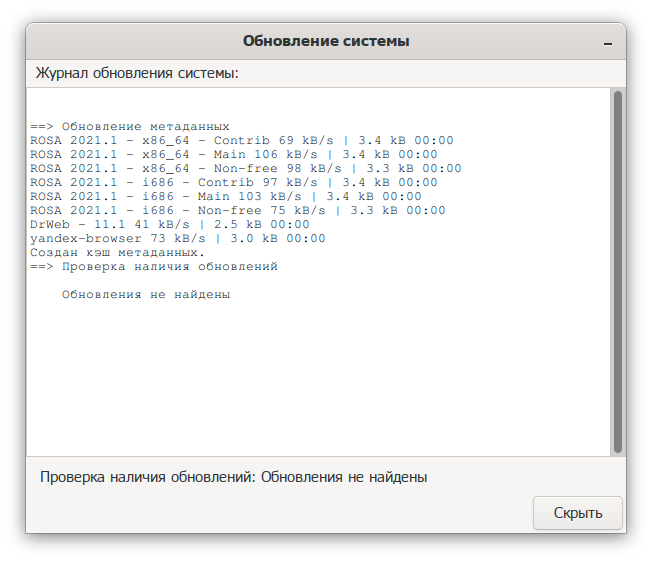
Task: Click the indented 'Обновления не найдены' log line
Action: [146, 295]
